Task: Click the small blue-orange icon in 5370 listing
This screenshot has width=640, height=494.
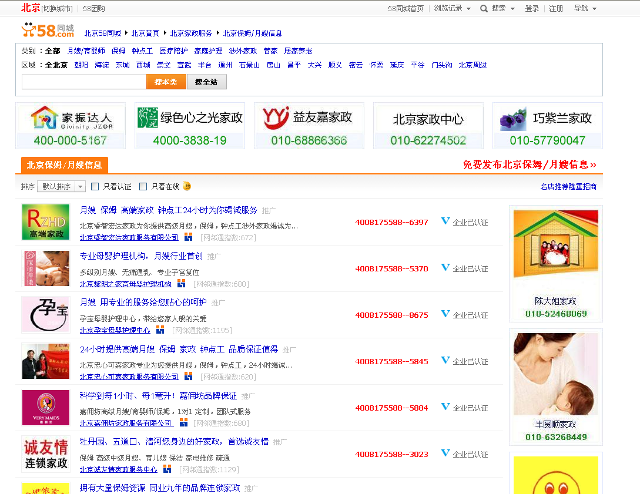Action: (181, 283)
